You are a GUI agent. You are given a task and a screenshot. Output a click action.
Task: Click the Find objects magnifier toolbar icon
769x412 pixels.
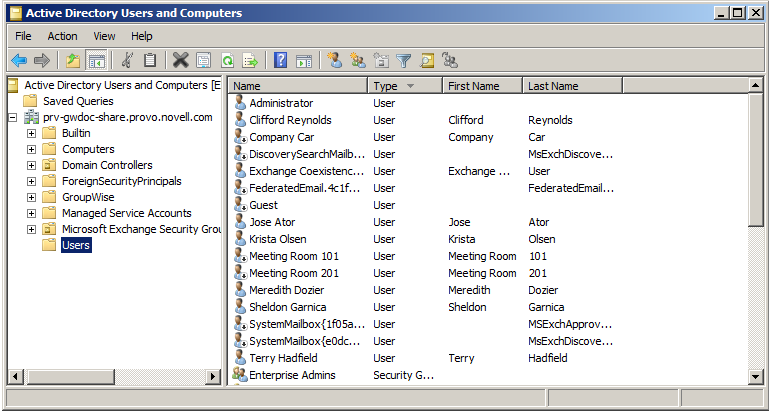coord(427,61)
